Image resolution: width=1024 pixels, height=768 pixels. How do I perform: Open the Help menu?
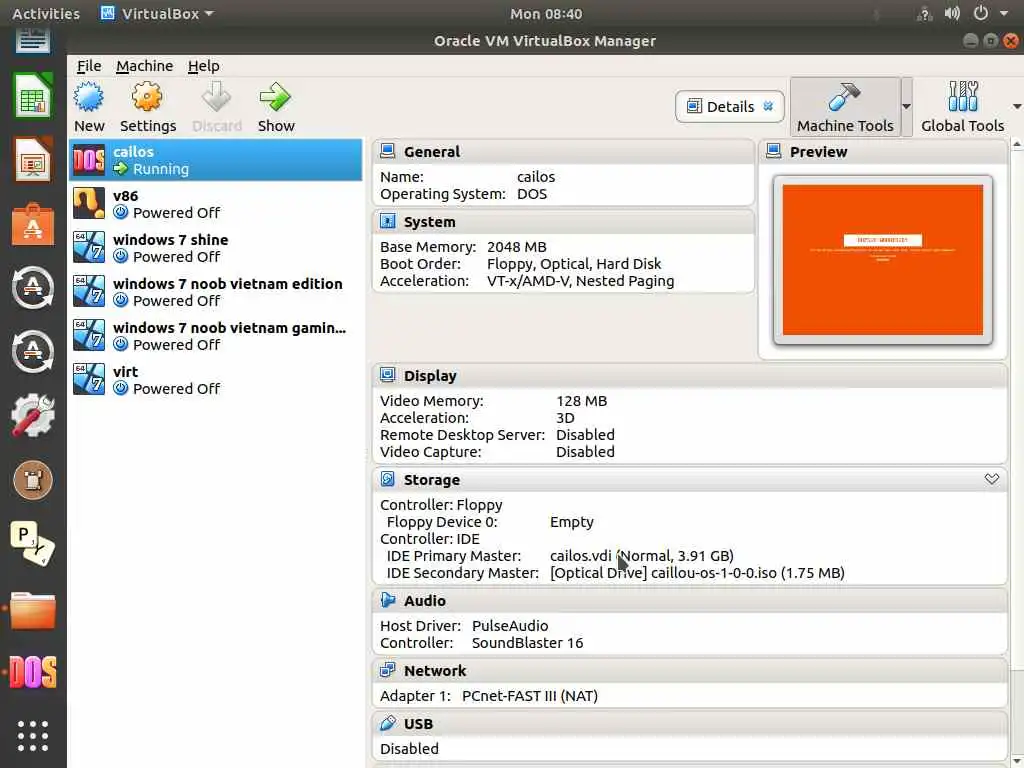[x=204, y=66]
